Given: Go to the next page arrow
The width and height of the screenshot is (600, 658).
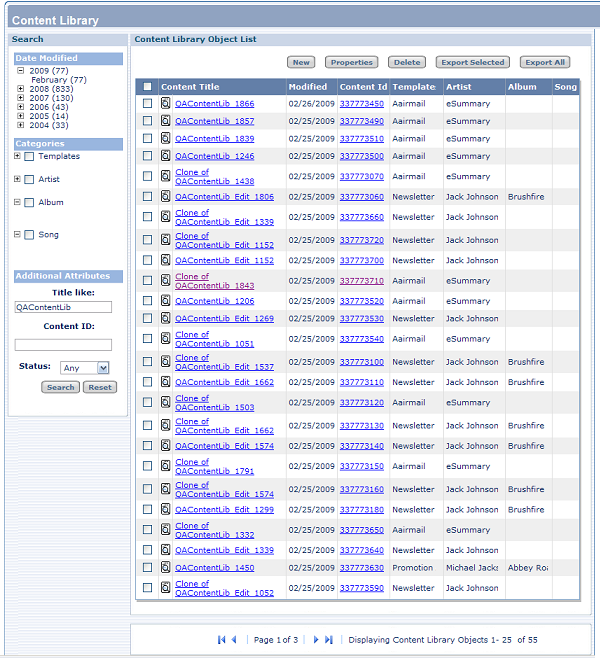Looking at the screenshot, I should tap(316, 639).
